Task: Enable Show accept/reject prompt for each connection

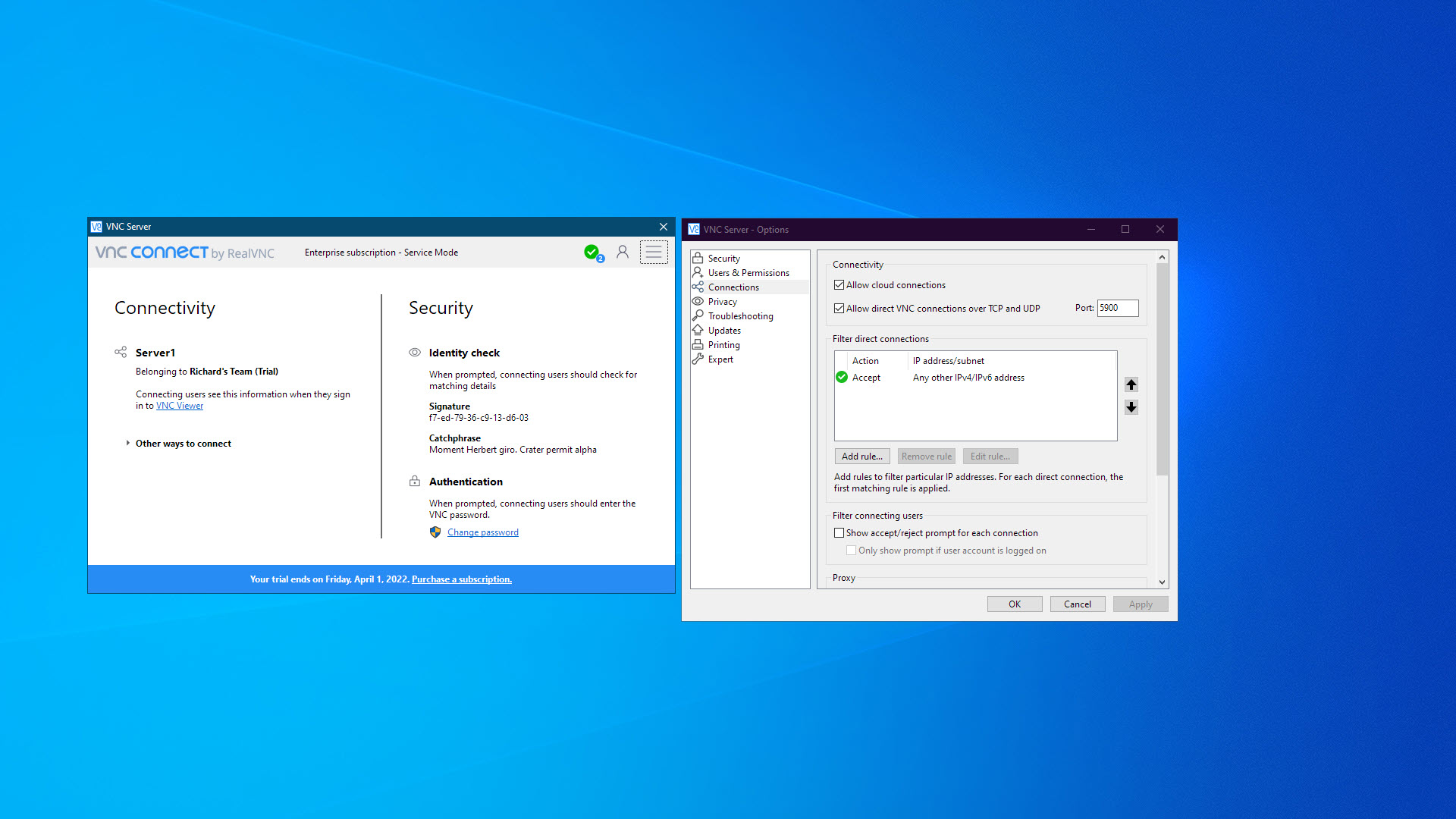Action: pos(839,533)
